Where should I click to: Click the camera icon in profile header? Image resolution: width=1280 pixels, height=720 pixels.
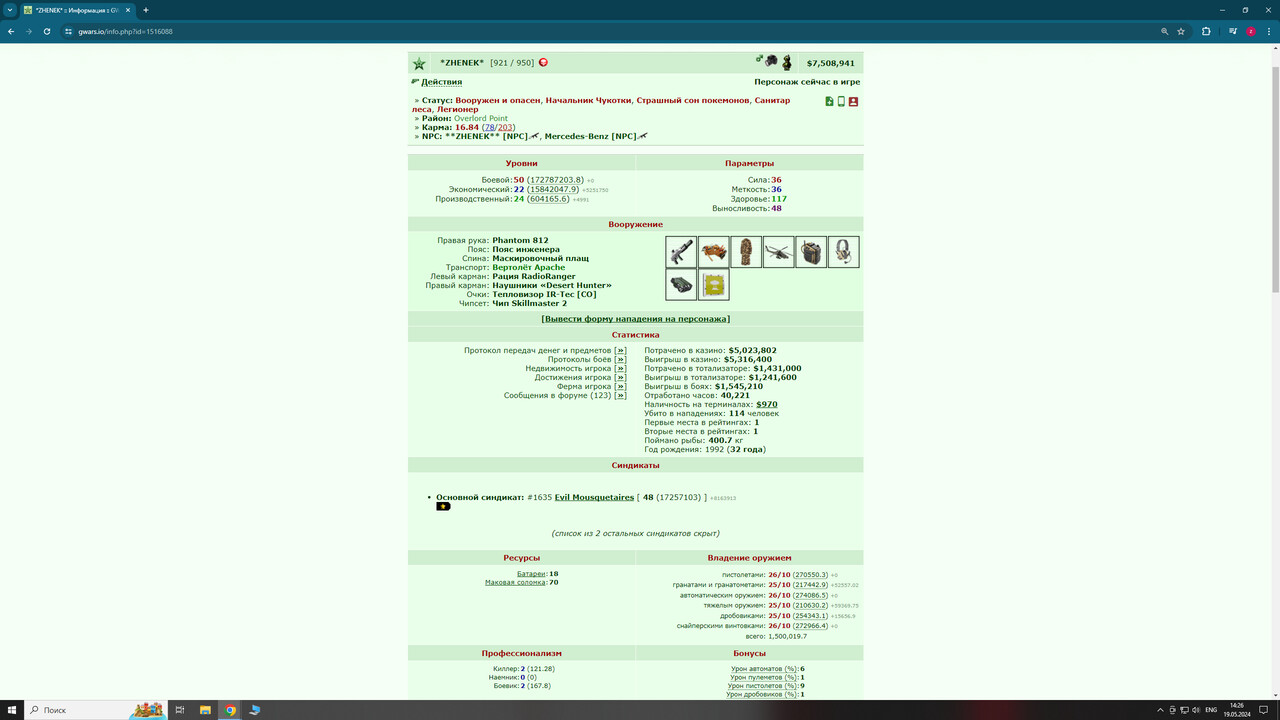[772, 62]
